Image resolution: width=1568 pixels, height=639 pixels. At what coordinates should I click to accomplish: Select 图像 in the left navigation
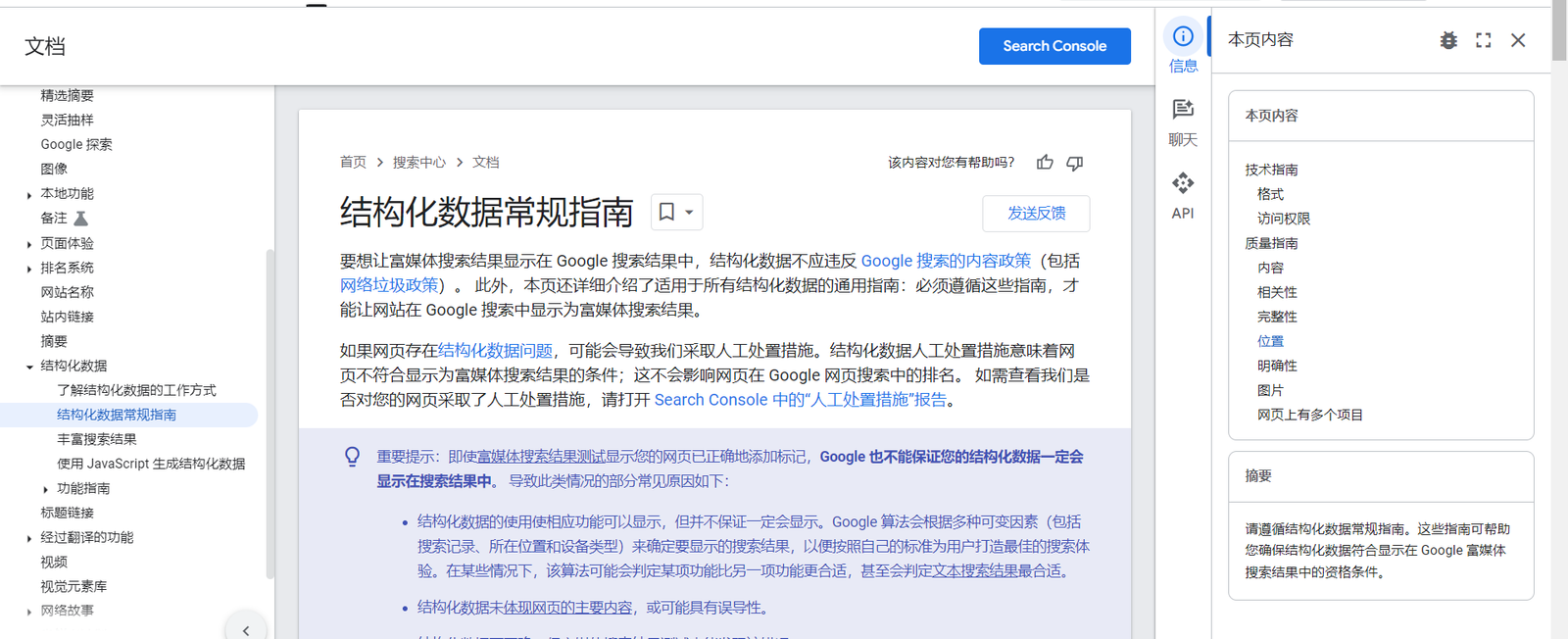click(x=54, y=170)
